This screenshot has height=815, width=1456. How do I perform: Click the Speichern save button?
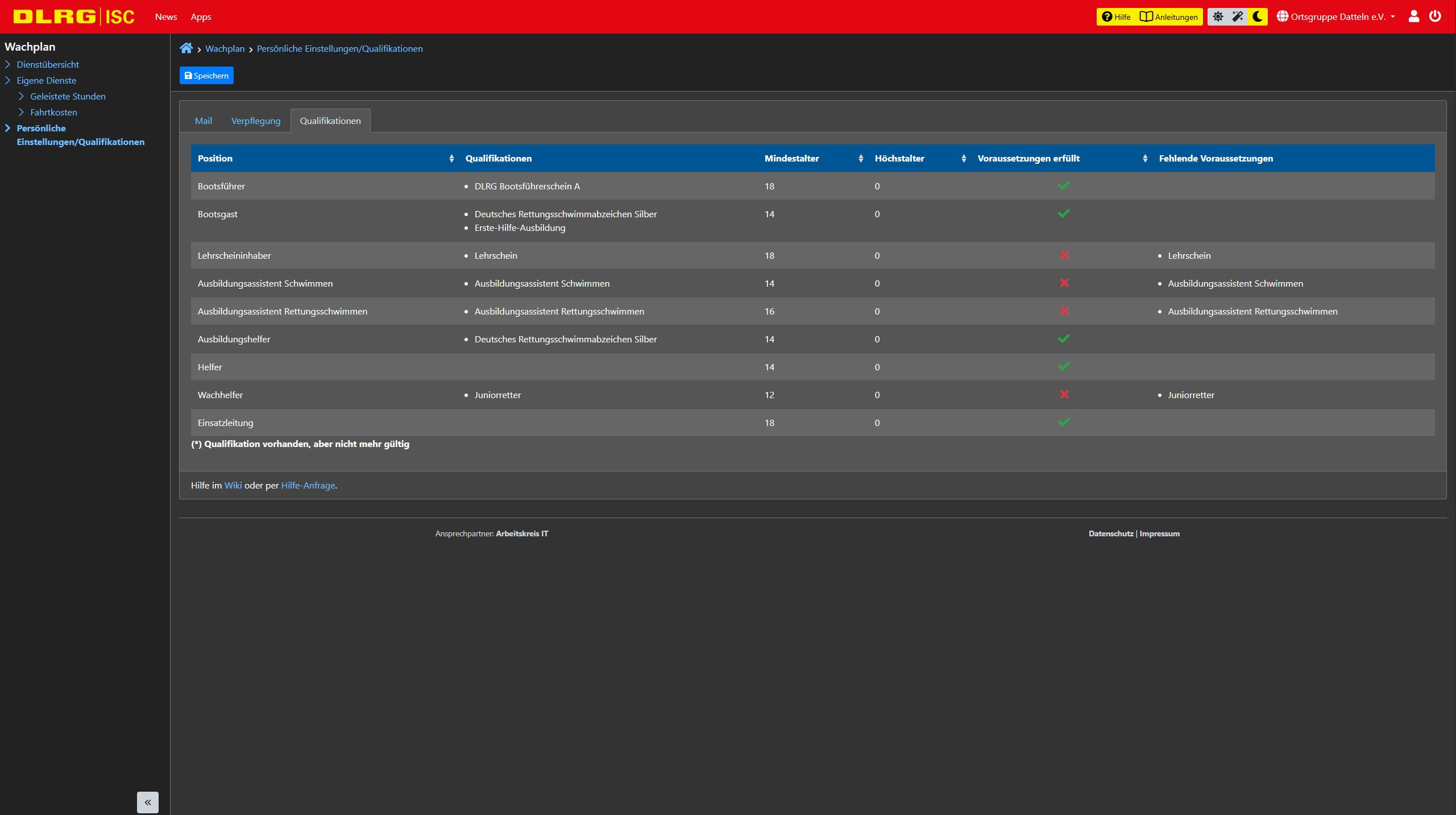point(206,76)
